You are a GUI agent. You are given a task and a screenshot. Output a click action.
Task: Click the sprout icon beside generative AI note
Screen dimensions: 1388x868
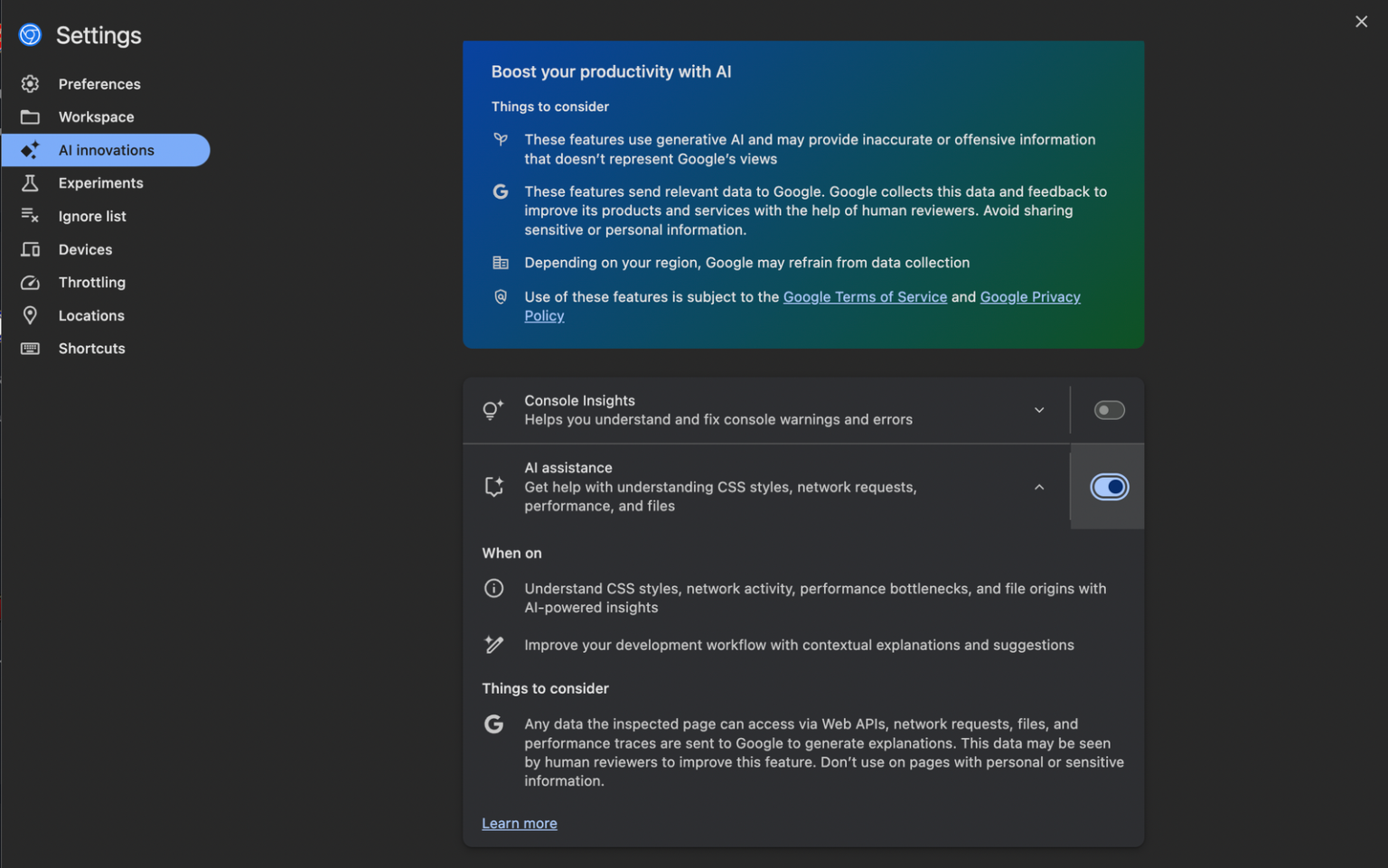[x=501, y=140]
